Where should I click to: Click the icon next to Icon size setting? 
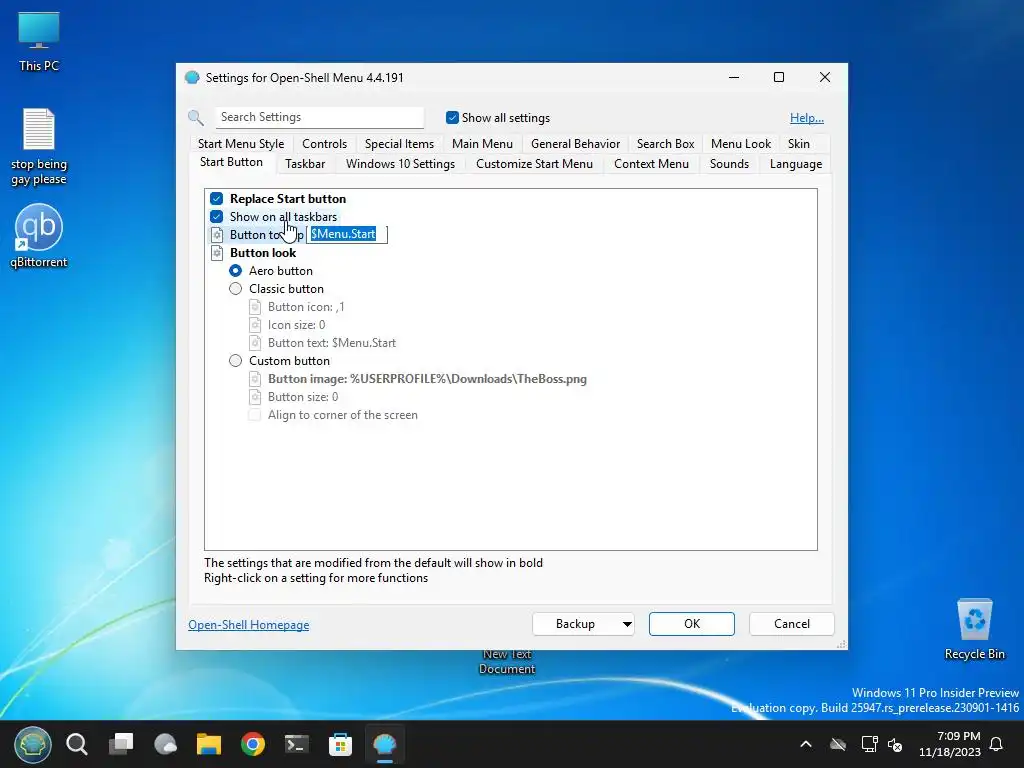[255, 325]
